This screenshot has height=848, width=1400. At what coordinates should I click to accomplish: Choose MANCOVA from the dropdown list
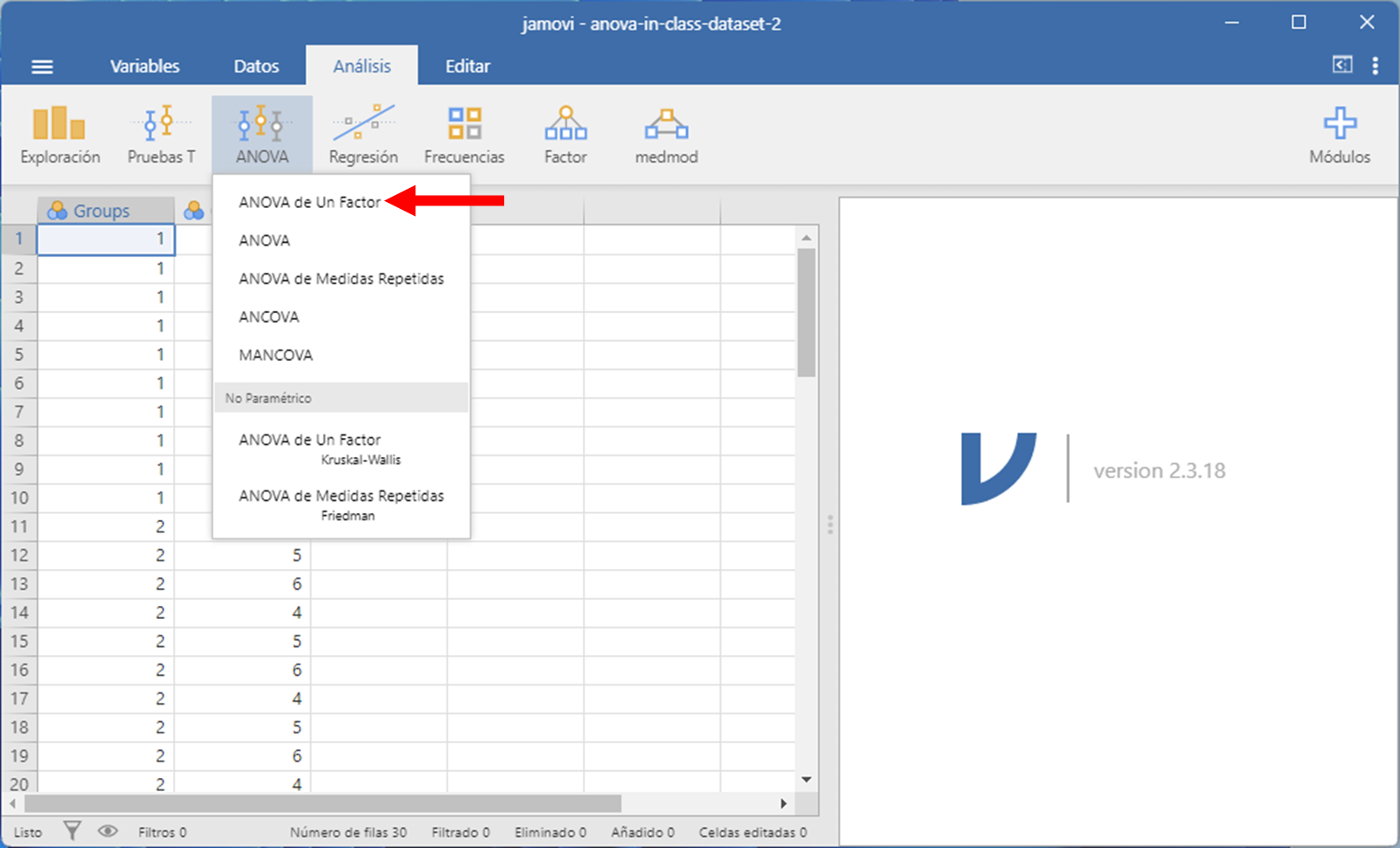pos(275,355)
